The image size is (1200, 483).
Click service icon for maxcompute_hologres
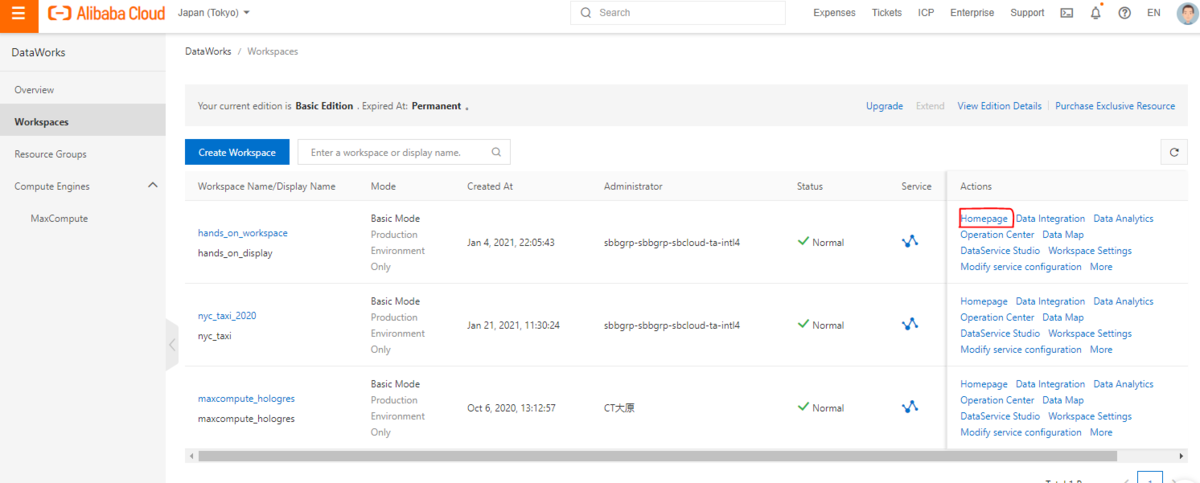pos(909,407)
